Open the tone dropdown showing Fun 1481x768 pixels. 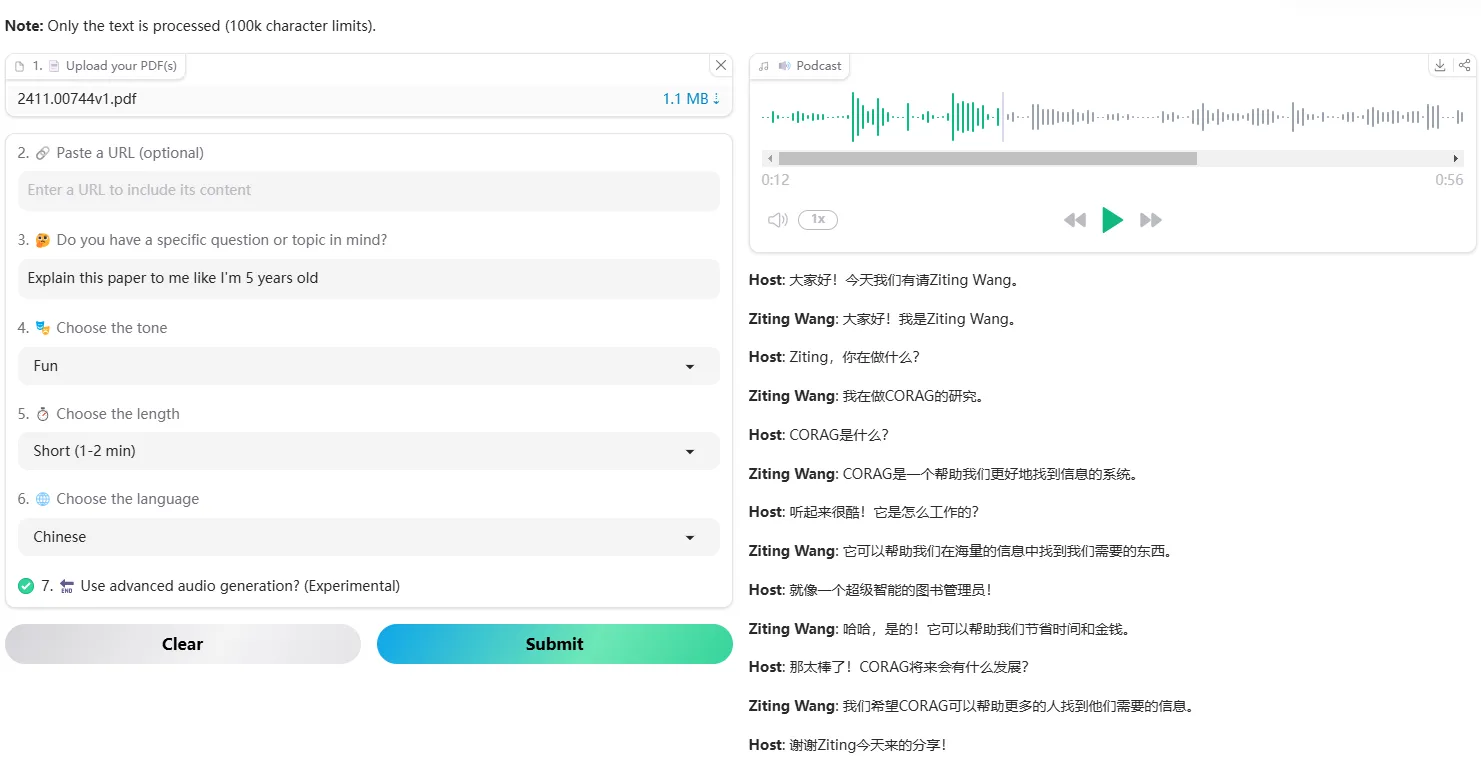(369, 366)
